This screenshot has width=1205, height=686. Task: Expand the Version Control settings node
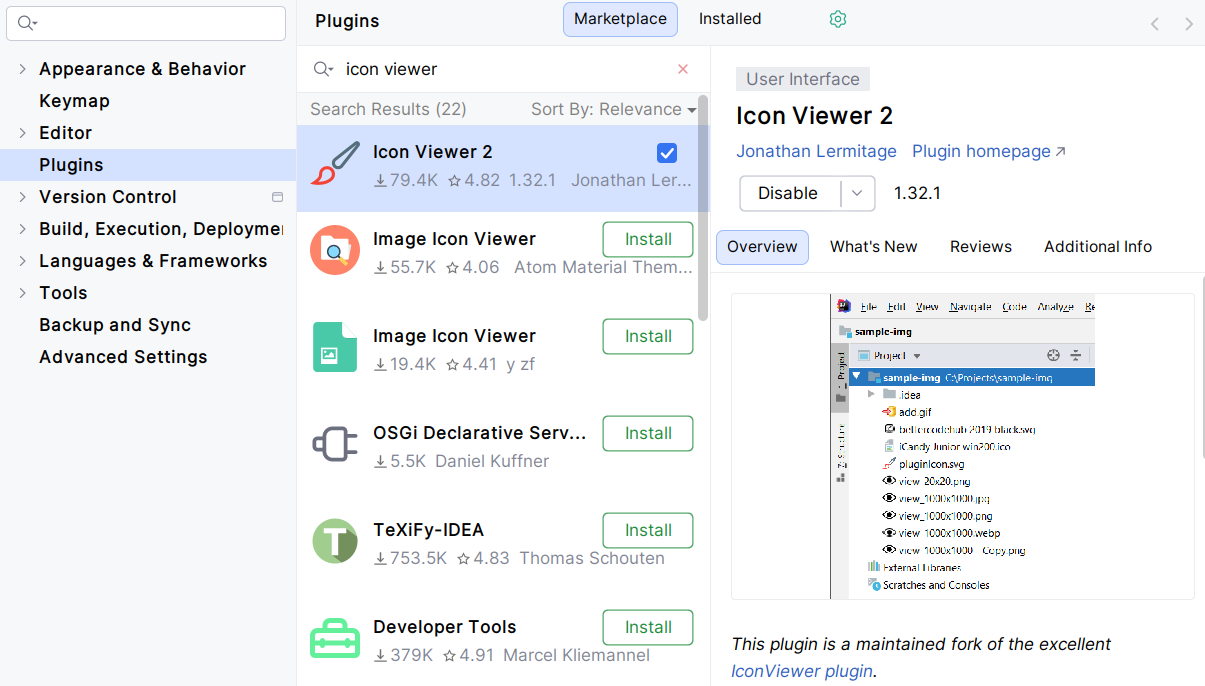[x=22, y=197]
